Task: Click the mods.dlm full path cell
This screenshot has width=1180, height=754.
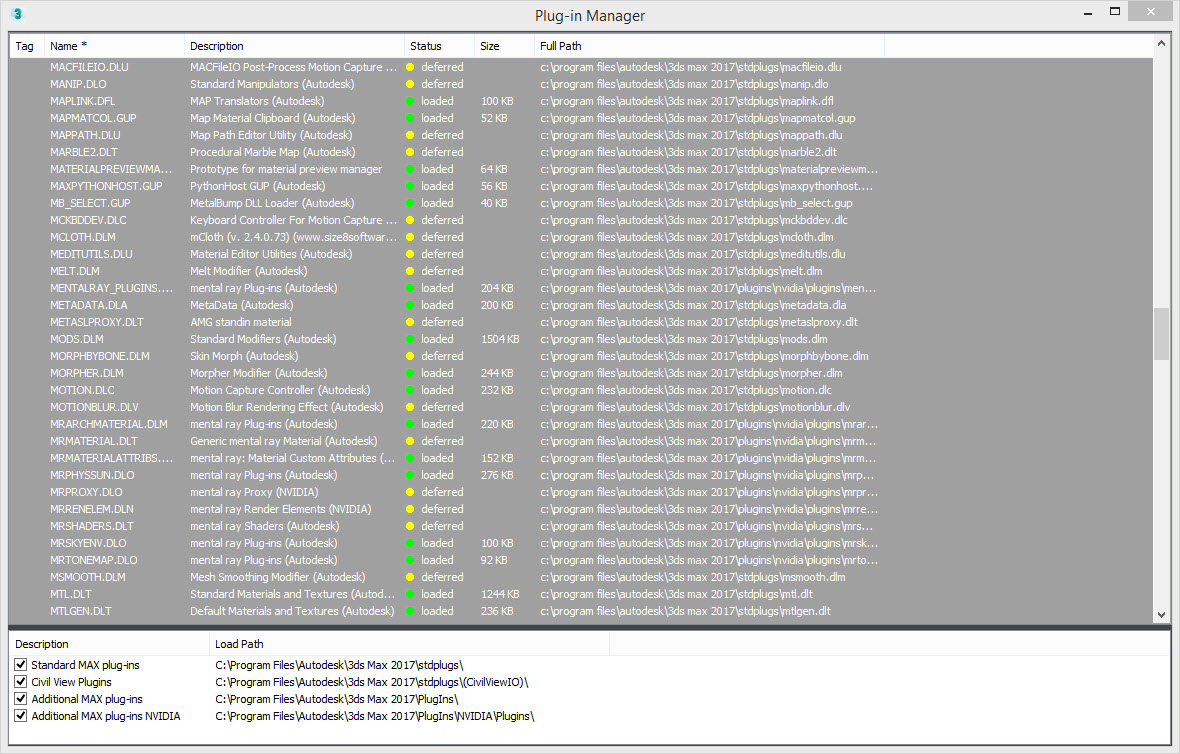Action: (x=683, y=339)
